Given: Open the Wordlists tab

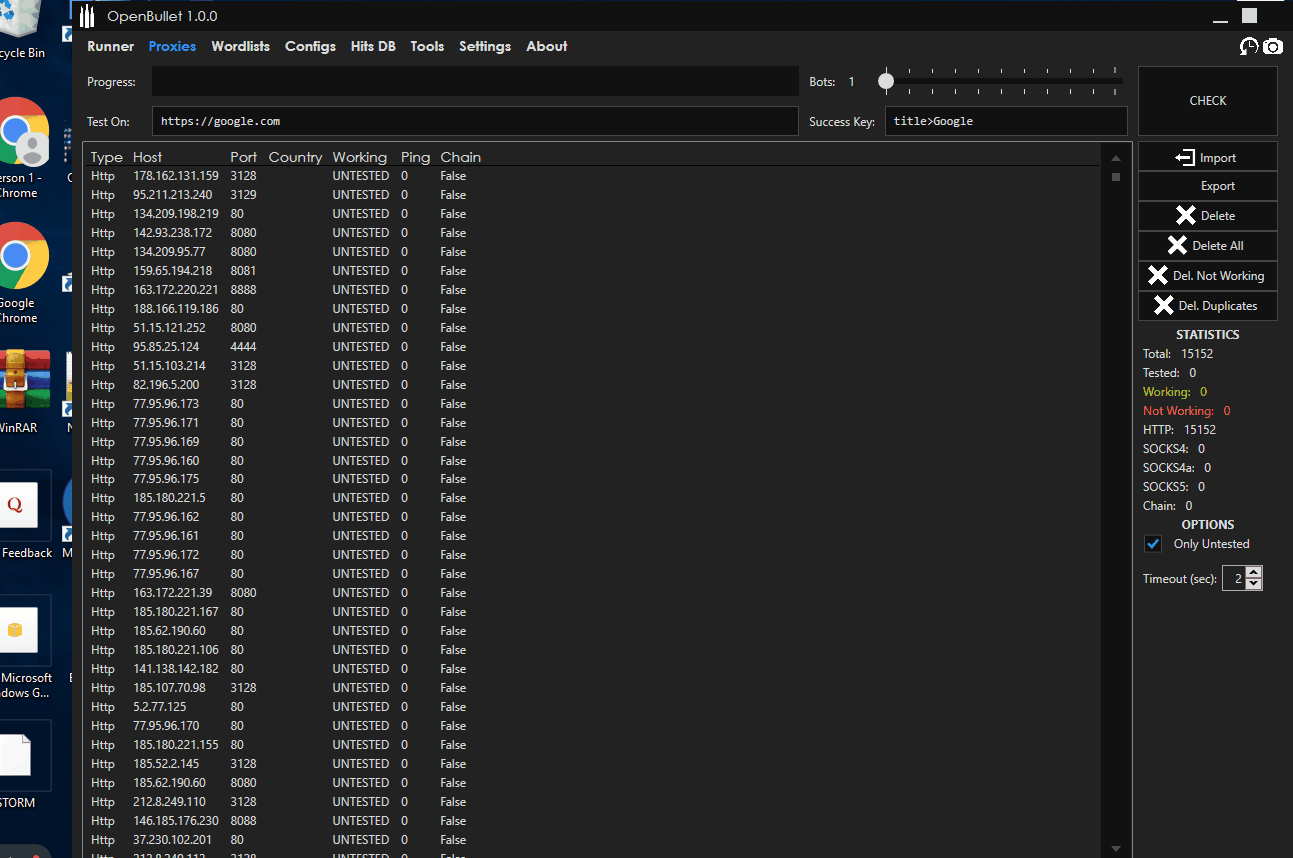Looking at the screenshot, I should 240,46.
